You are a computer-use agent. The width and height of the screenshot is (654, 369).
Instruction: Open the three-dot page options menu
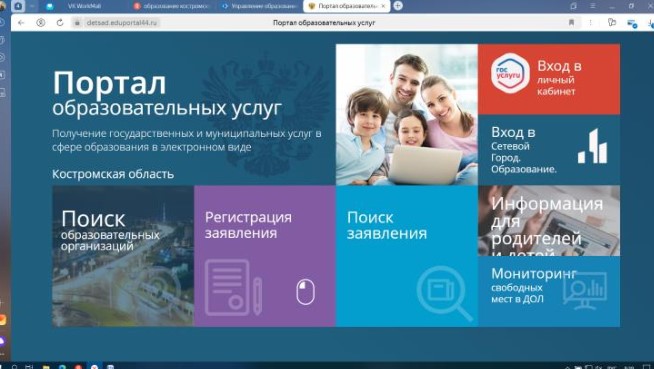pyautogui.click(x=591, y=23)
